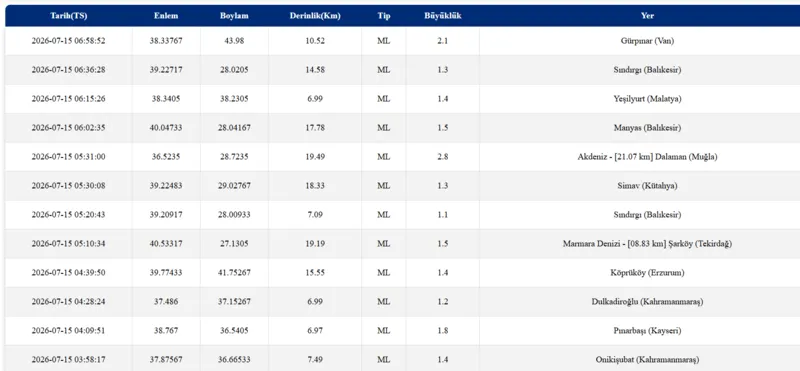Select location Simav (Kütahya)
This screenshot has height=371, width=800.
pos(647,186)
